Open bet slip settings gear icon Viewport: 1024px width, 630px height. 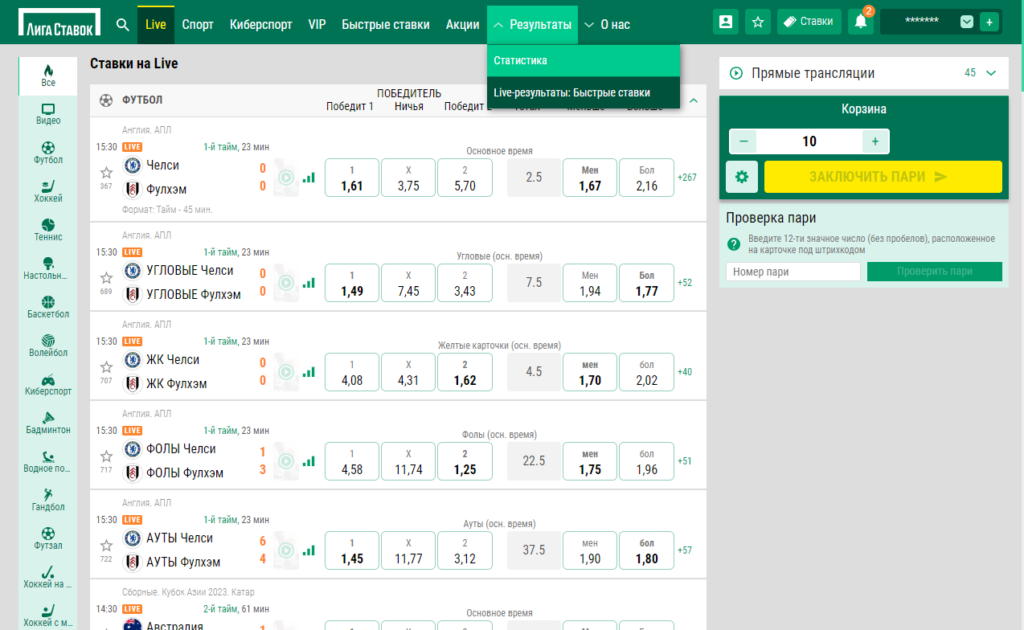742,177
